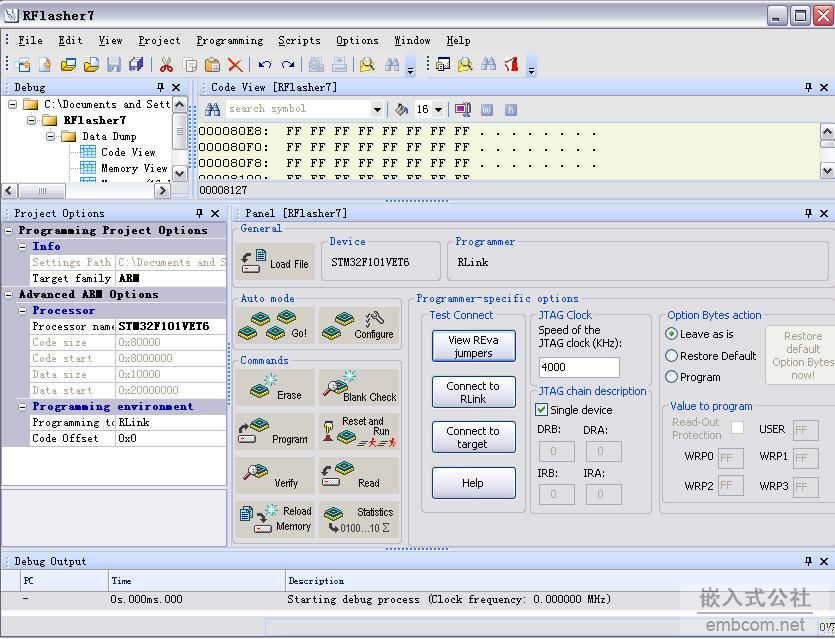Click the binoculars icon beside search symbol
The height and width of the screenshot is (639, 835).
[212, 110]
